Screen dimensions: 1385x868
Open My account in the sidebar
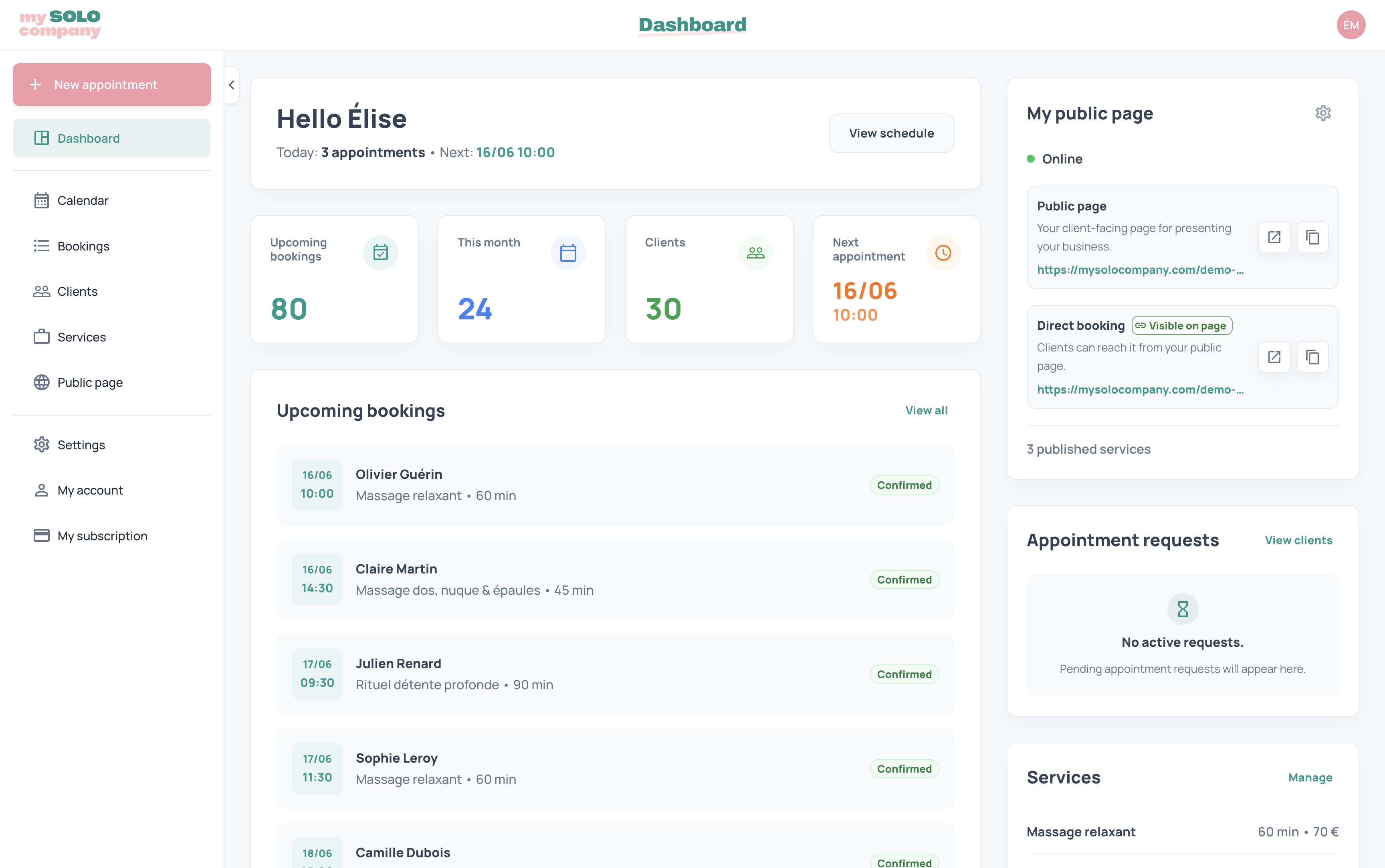pos(111,490)
